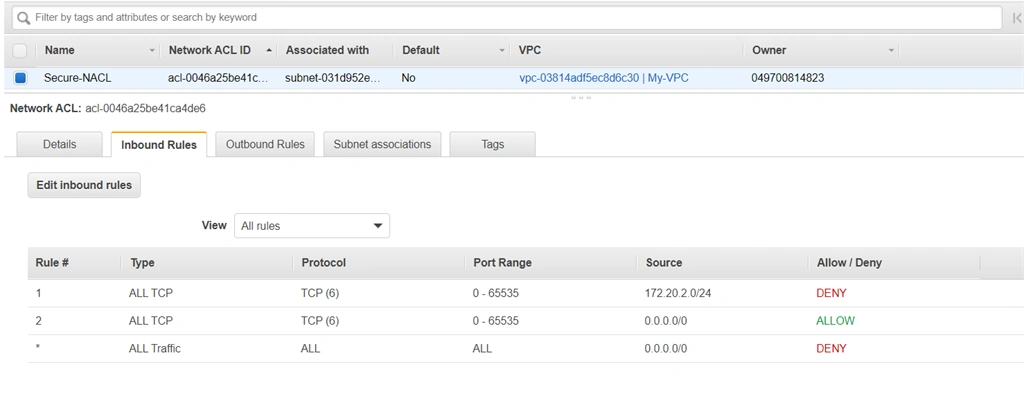Click the asterisk rule number cell
The width and height of the screenshot is (1024, 396).
(x=38, y=347)
